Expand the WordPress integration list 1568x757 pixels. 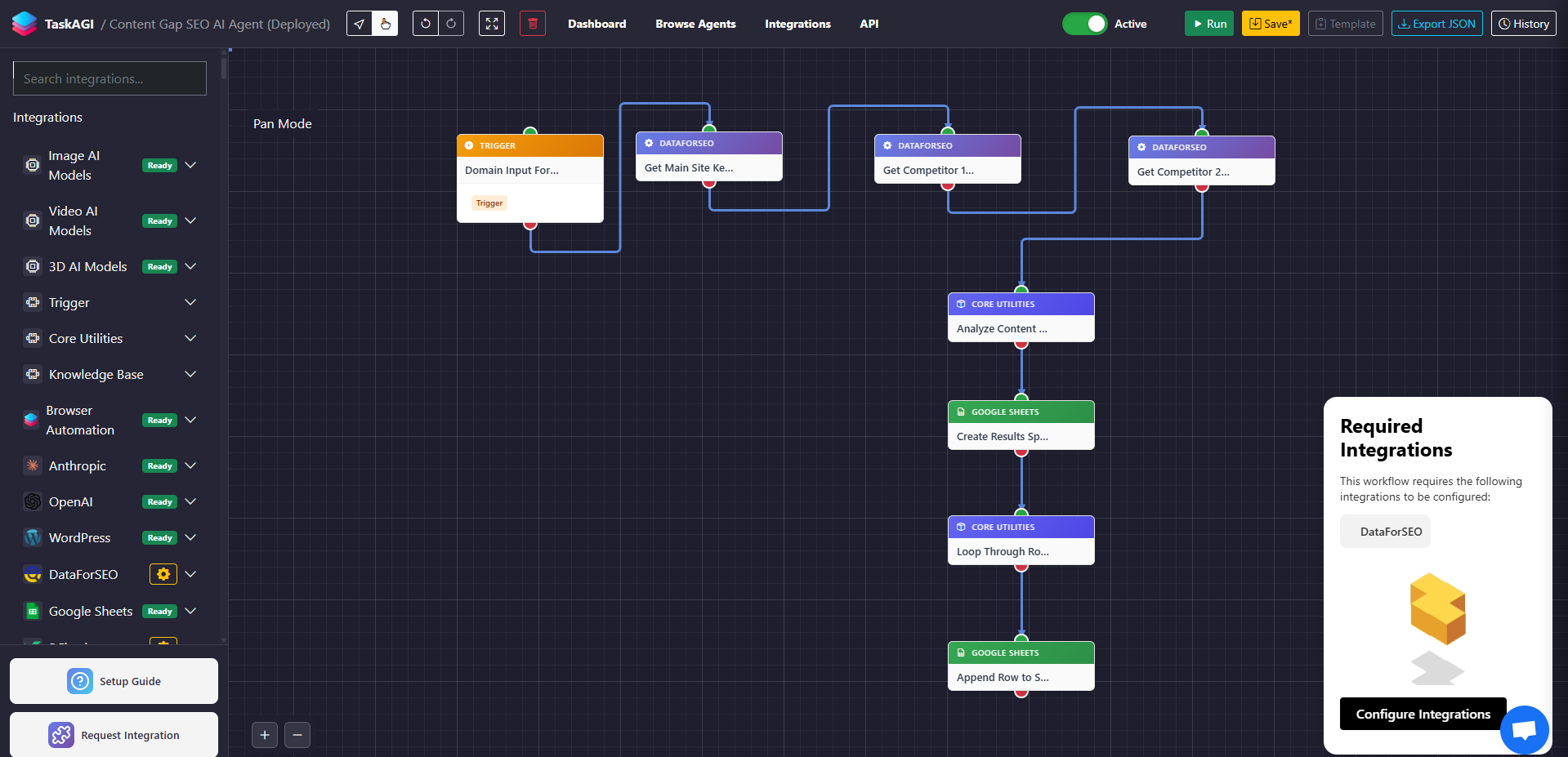190,537
